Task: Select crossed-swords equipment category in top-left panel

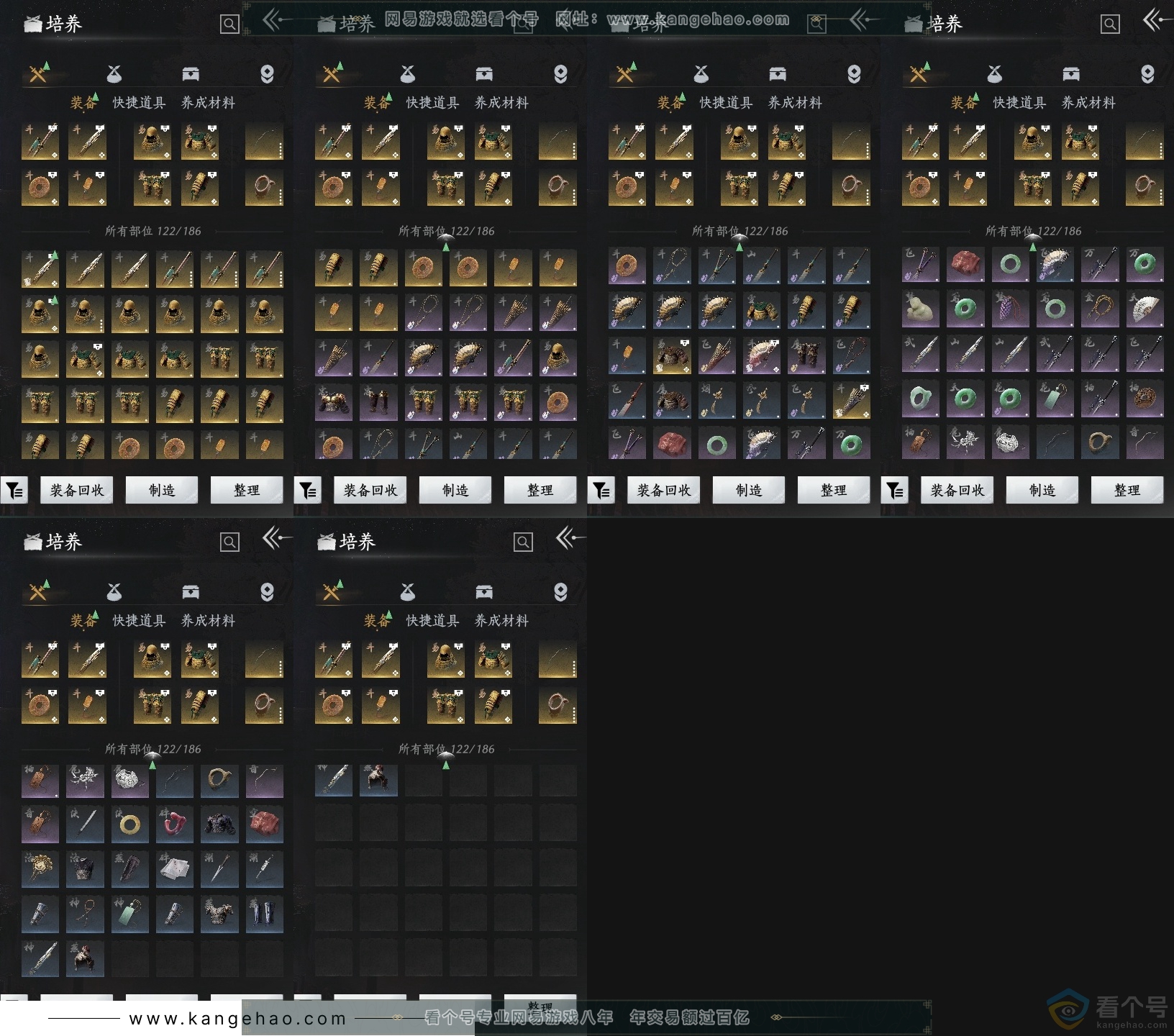Action: tap(38, 73)
